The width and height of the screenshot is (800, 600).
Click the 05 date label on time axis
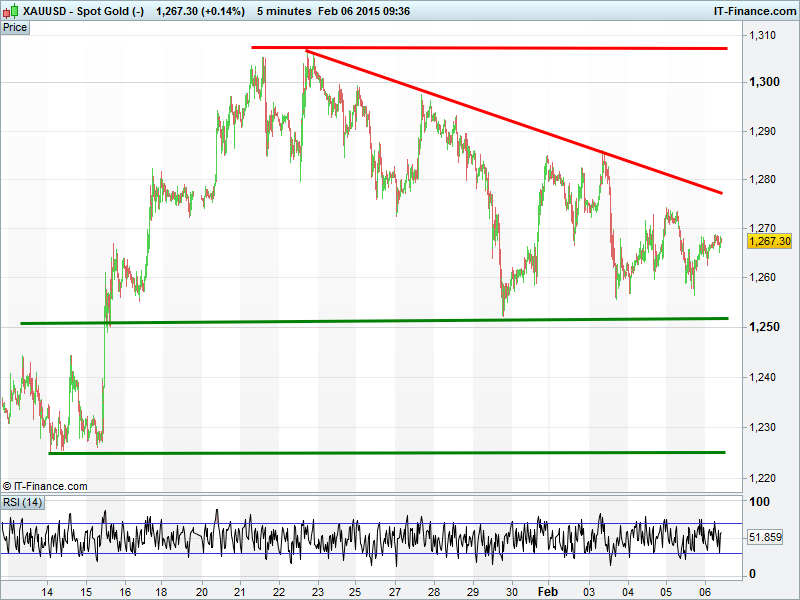(666, 592)
